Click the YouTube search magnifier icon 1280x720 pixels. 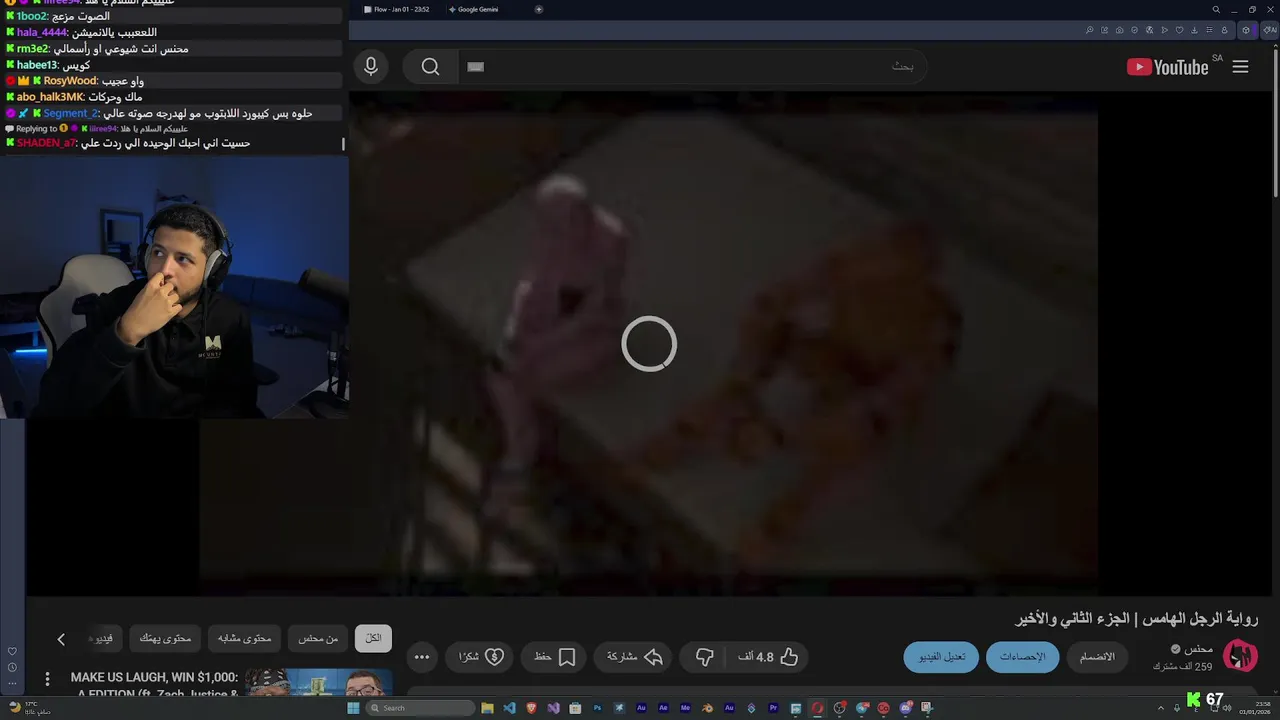tap(430, 67)
